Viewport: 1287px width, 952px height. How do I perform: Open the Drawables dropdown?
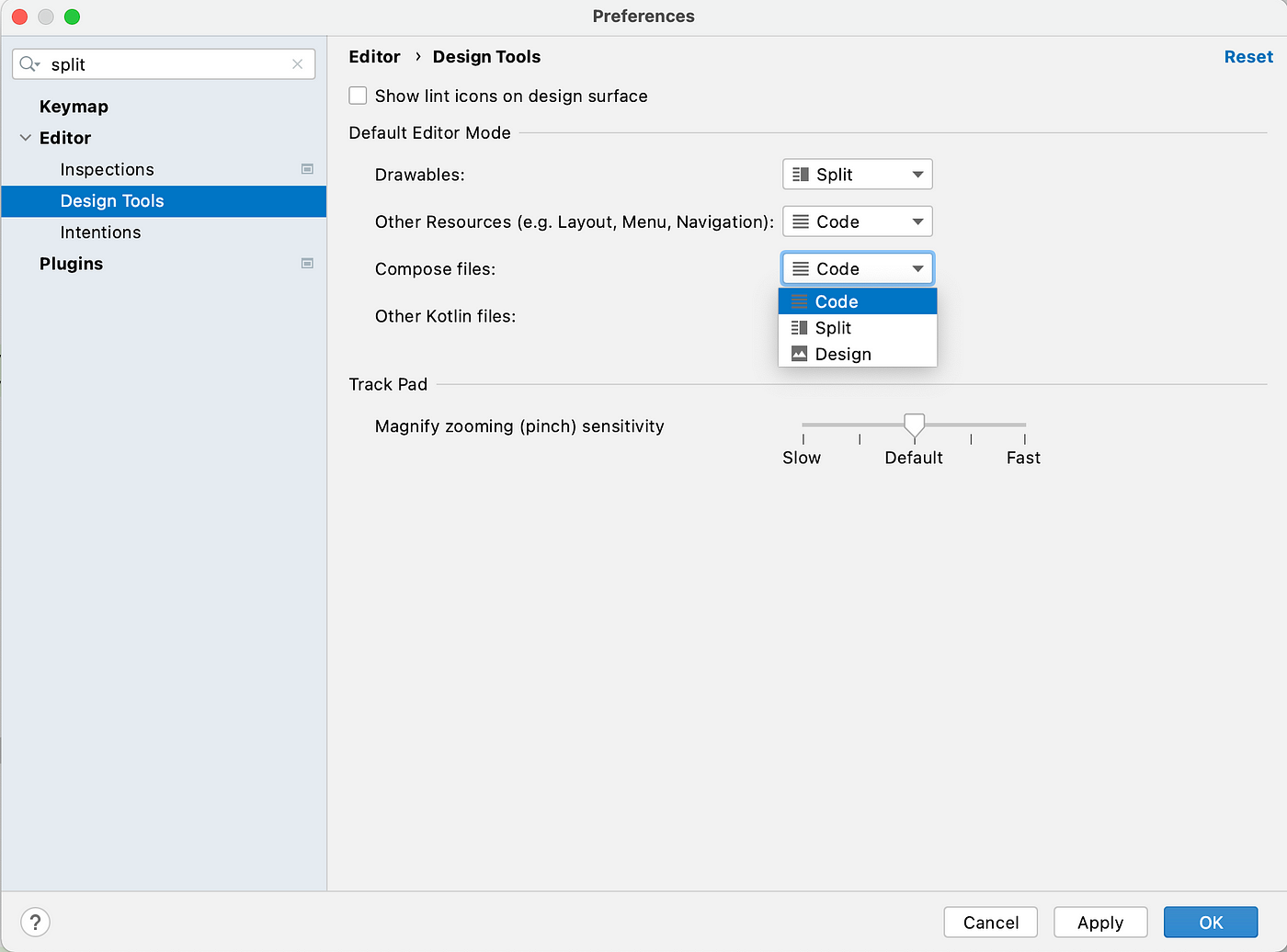[x=917, y=174]
